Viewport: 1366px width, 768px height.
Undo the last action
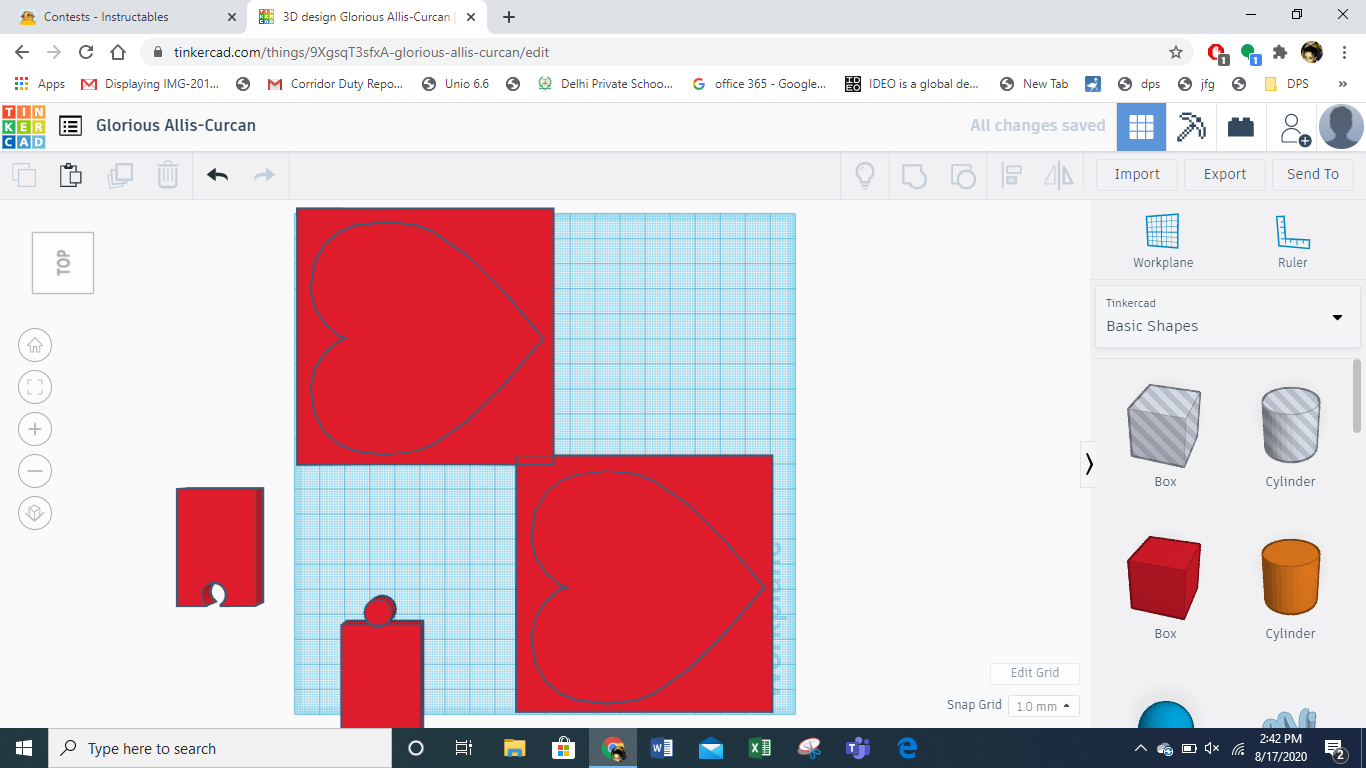(x=218, y=175)
